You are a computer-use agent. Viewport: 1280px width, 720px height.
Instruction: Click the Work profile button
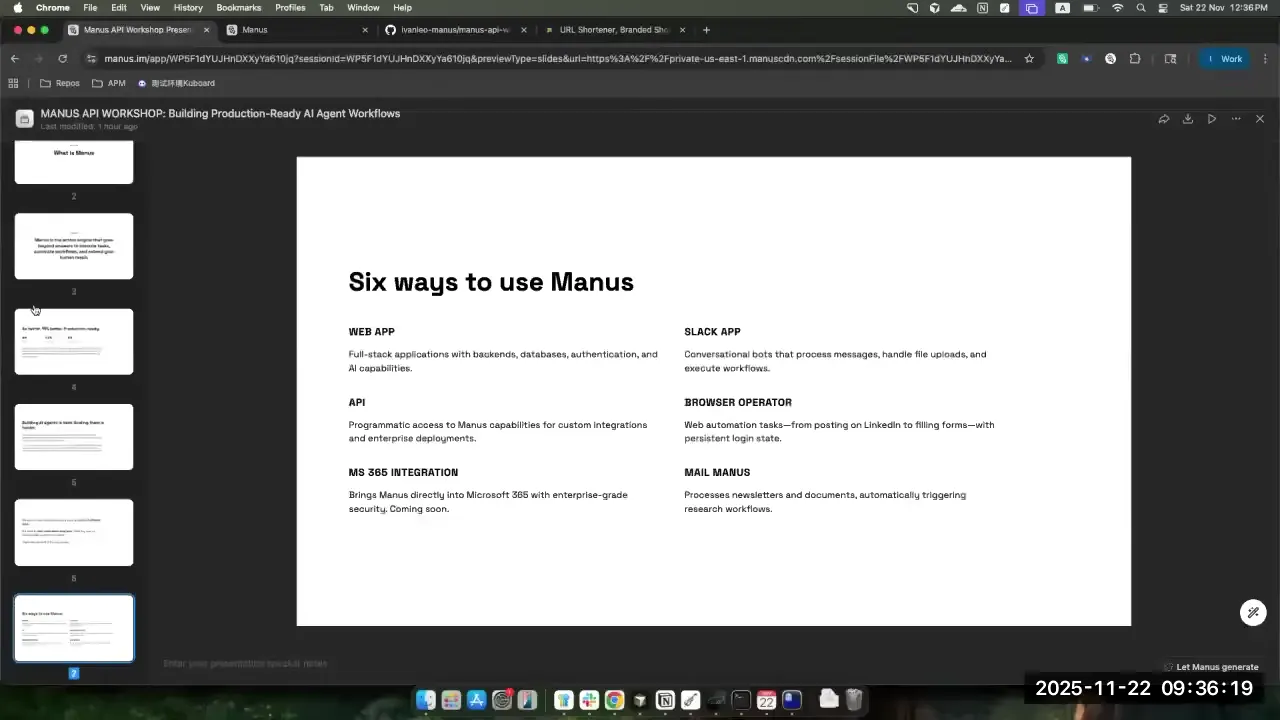[1224, 58]
